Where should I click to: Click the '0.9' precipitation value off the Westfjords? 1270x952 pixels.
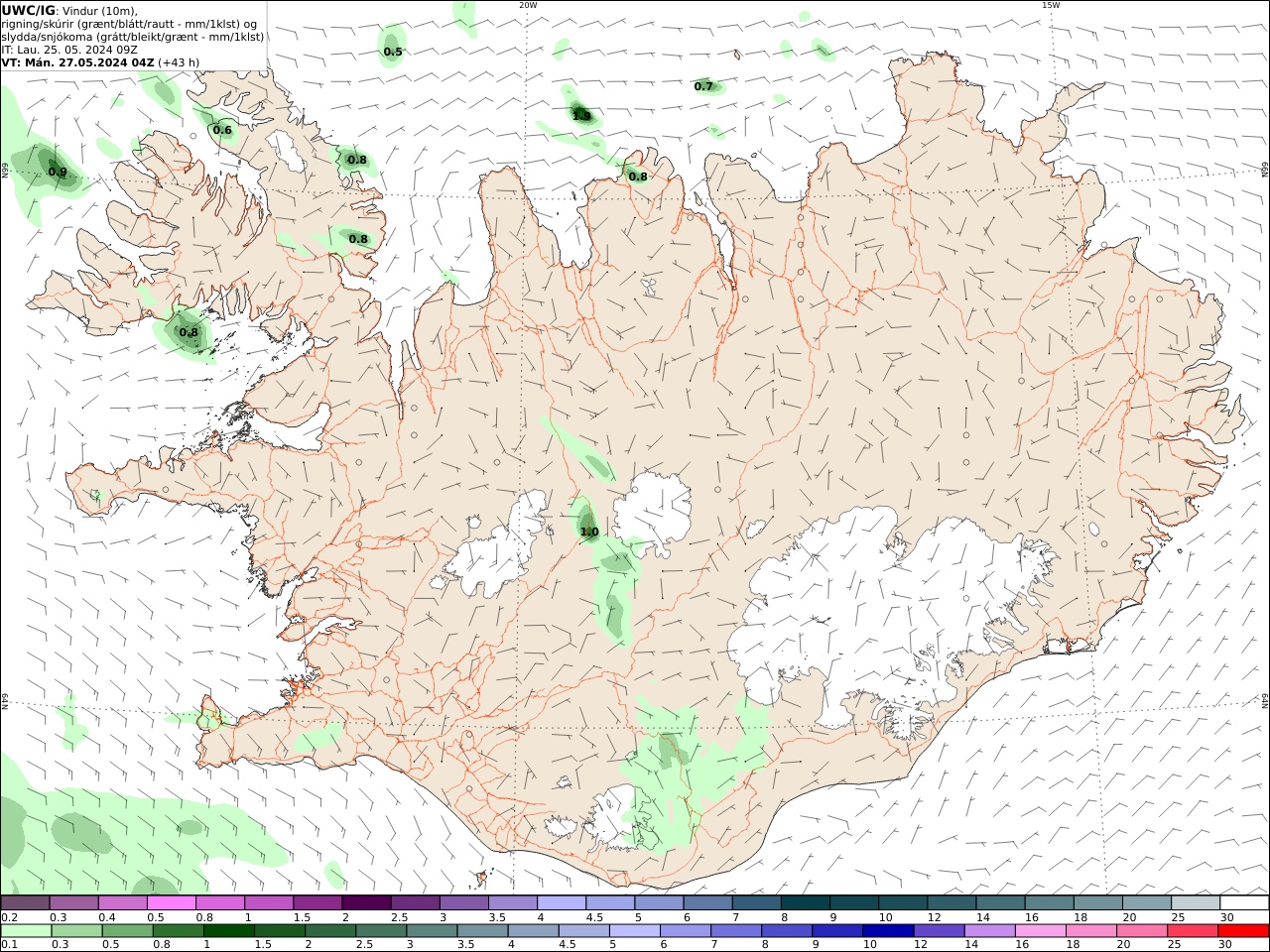pyautogui.click(x=58, y=172)
